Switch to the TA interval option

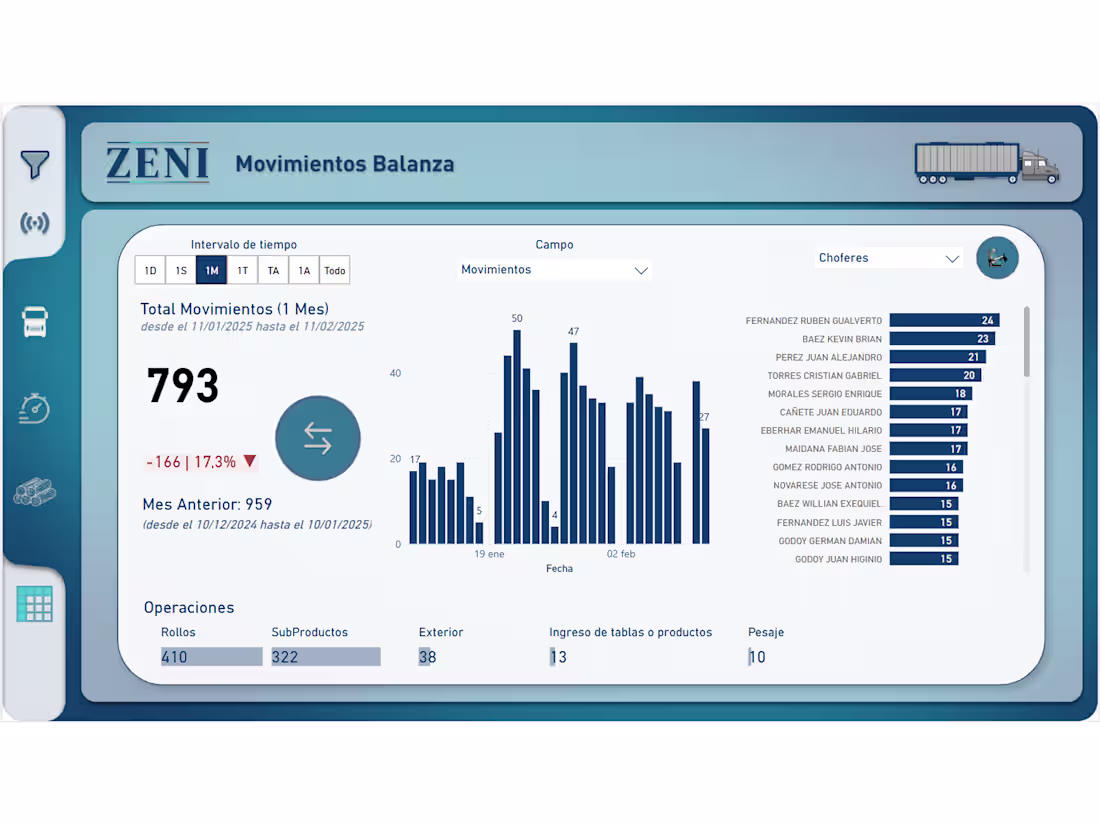[273, 269]
